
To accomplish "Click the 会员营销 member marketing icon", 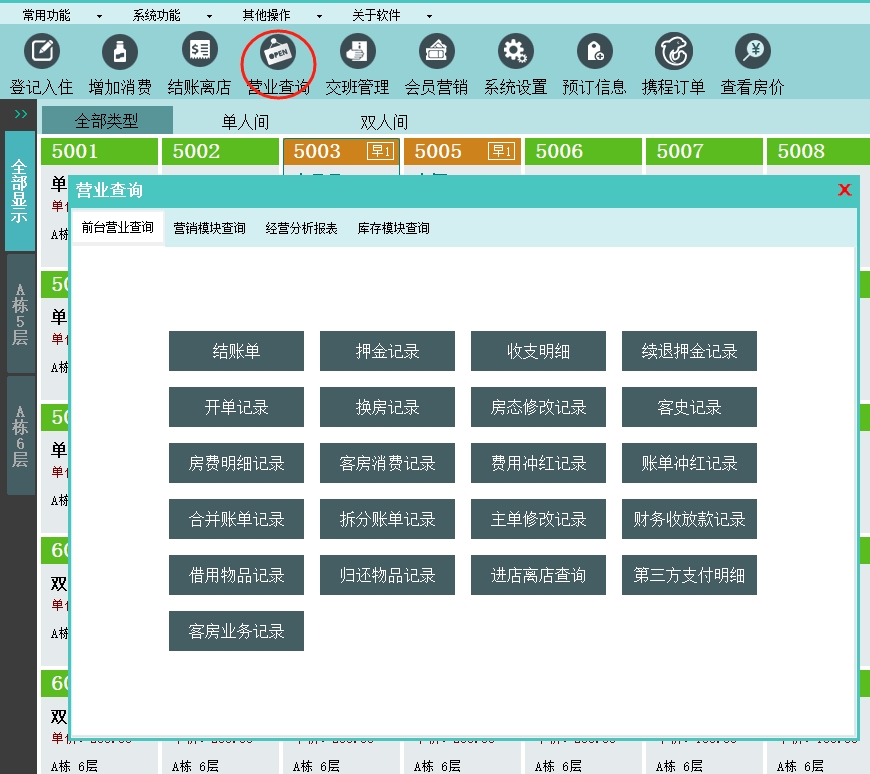I will [436, 52].
